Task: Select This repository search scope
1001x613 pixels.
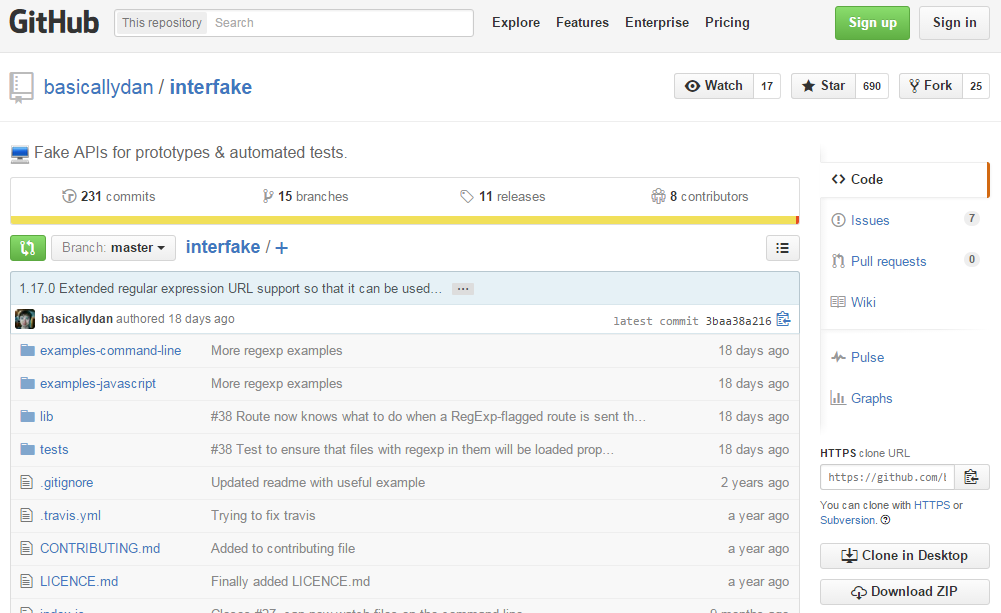Action: point(162,23)
